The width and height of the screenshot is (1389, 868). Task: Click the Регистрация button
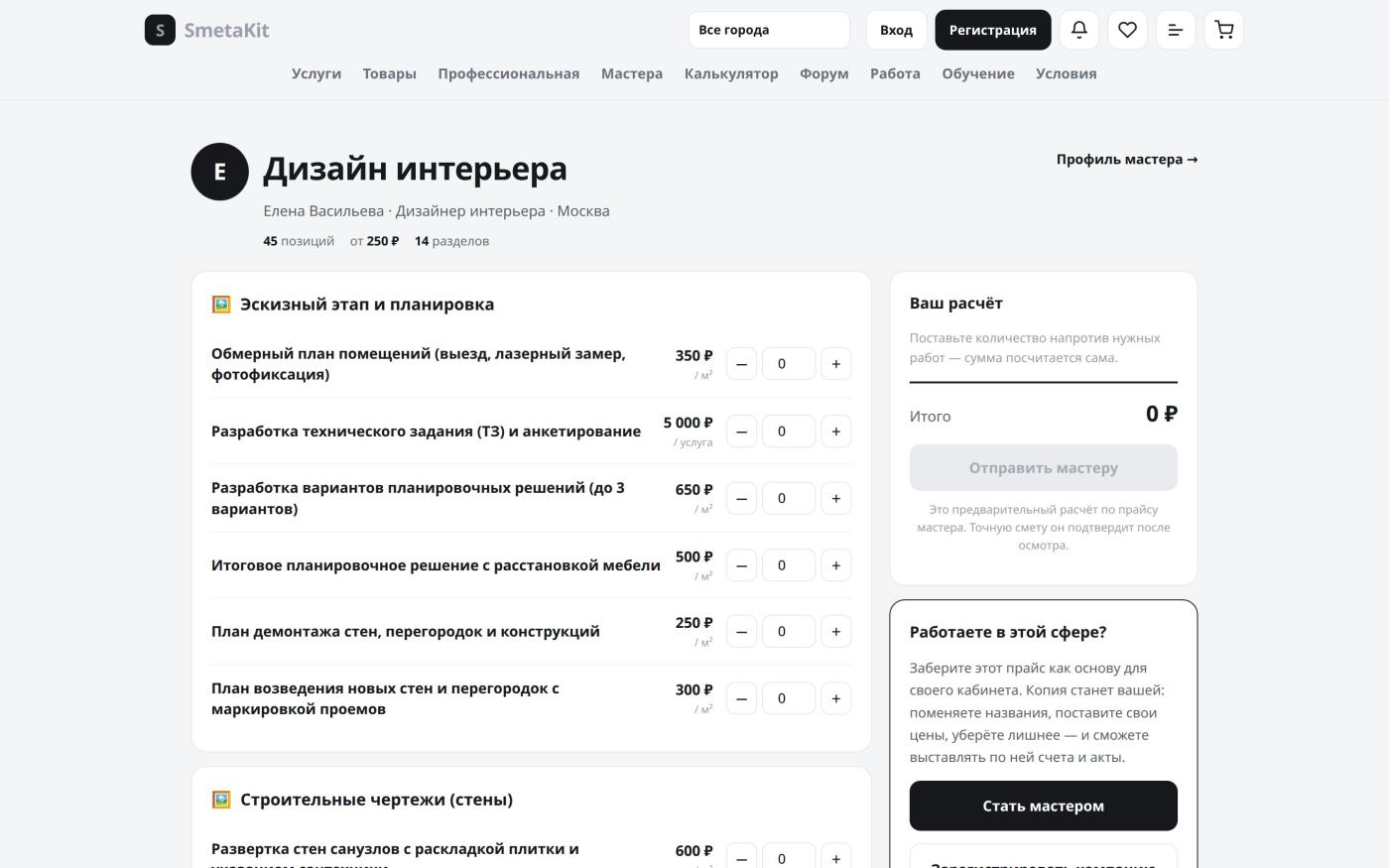(x=993, y=30)
